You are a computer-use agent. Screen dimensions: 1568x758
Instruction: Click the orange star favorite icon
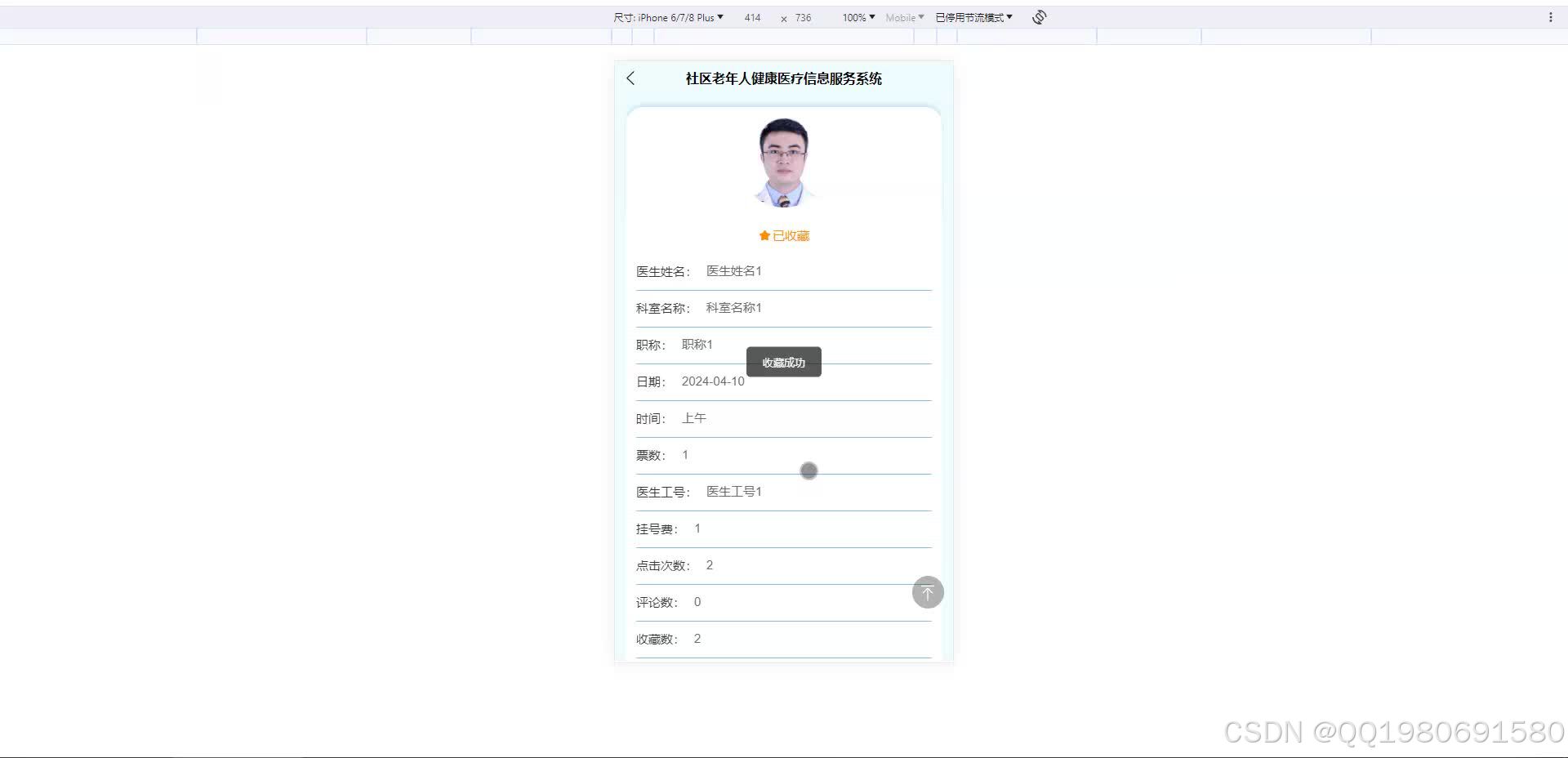coord(764,235)
